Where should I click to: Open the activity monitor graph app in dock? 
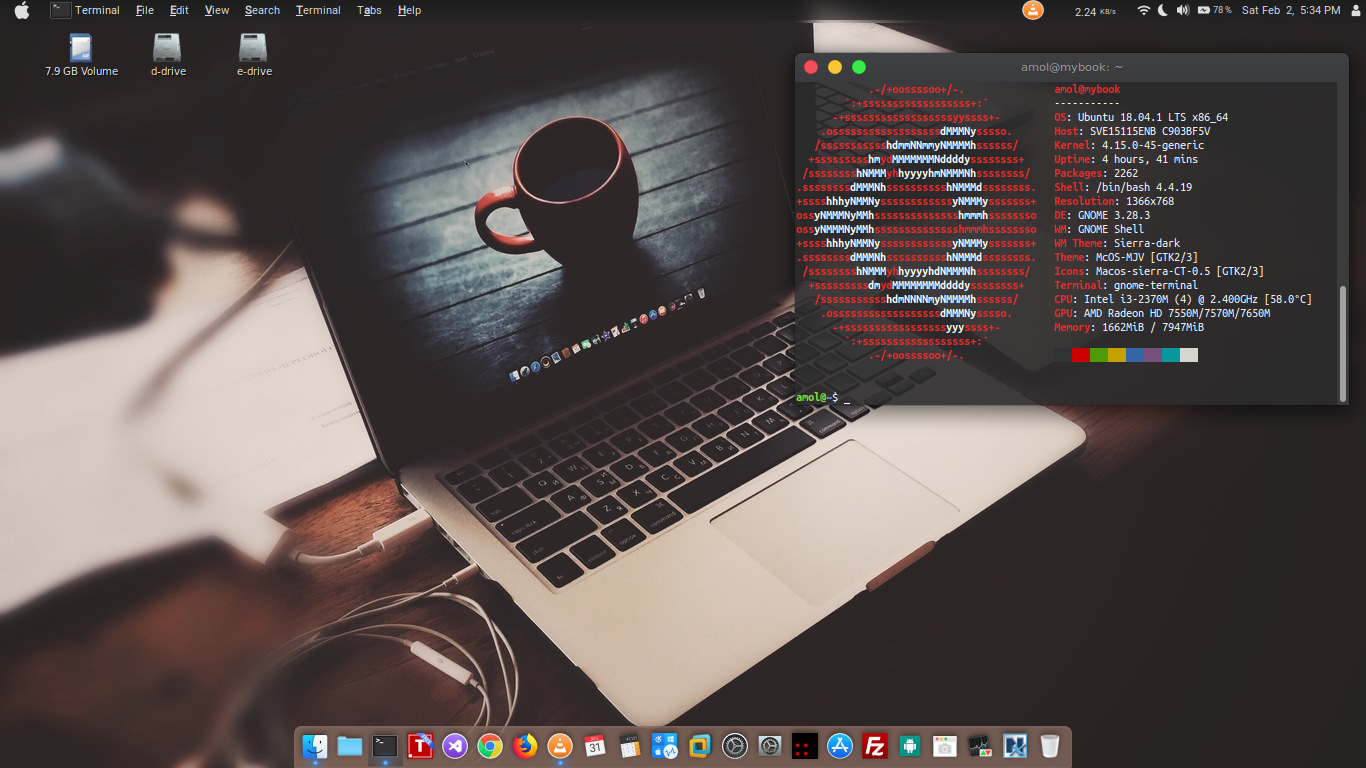coord(980,746)
